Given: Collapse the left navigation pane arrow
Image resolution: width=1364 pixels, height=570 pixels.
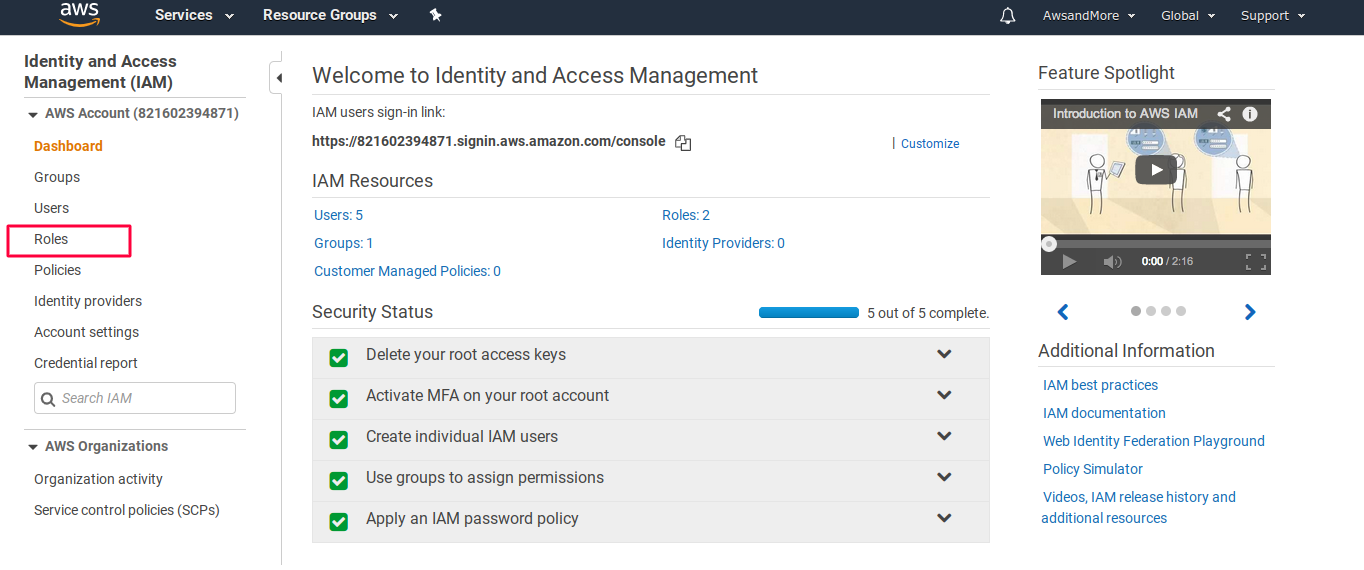Looking at the screenshot, I should point(278,77).
